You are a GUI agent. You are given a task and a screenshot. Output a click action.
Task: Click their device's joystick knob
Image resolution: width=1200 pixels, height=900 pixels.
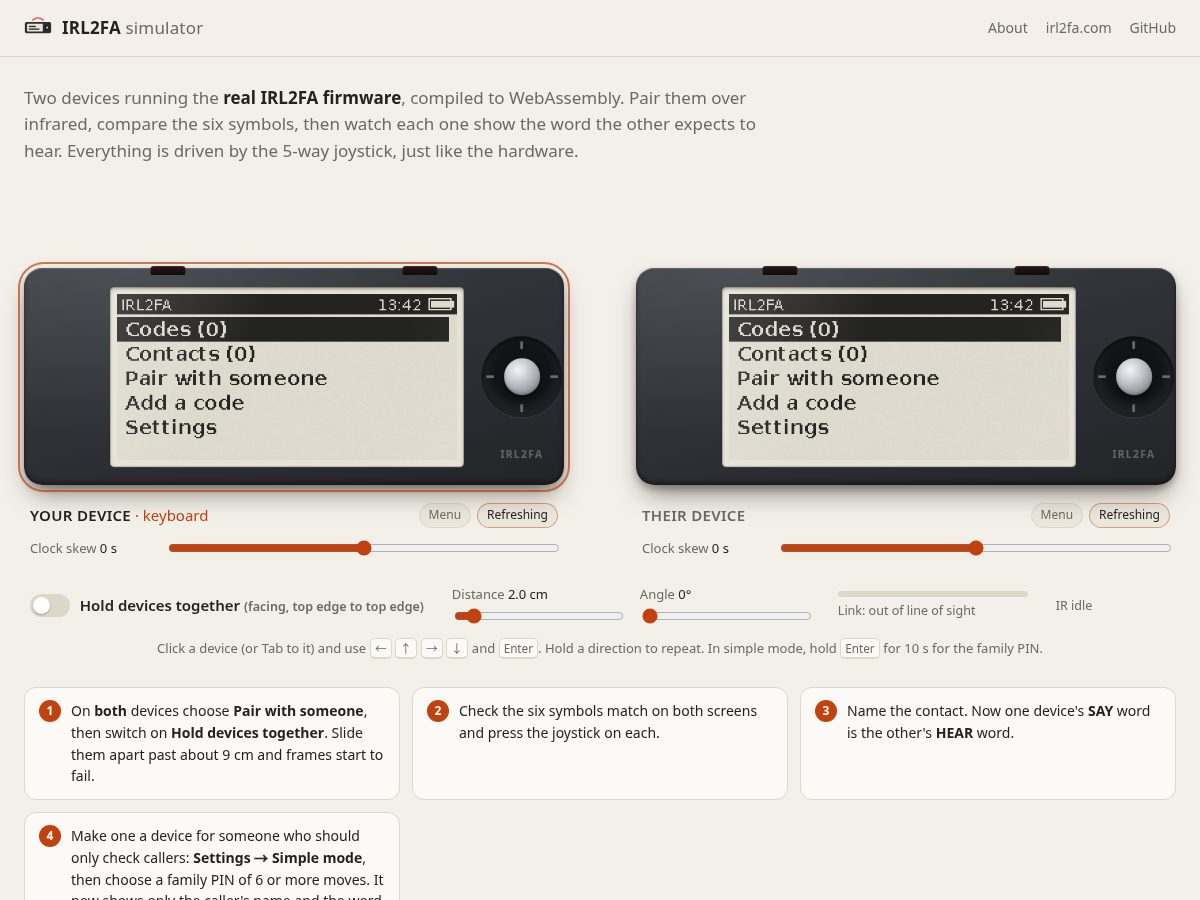tap(1134, 377)
